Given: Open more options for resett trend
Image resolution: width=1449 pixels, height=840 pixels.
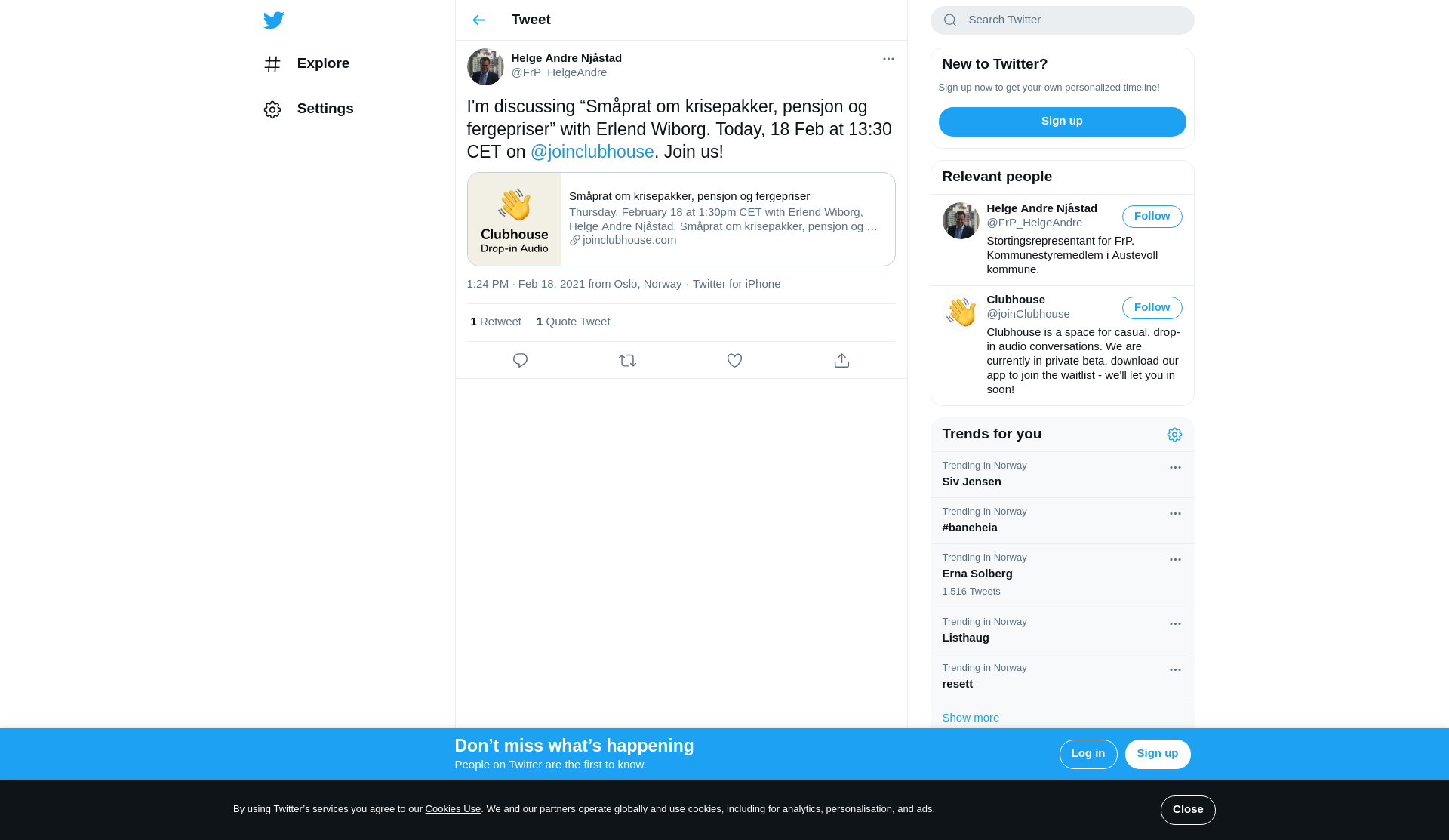Looking at the screenshot, I should pos(1175,670).
